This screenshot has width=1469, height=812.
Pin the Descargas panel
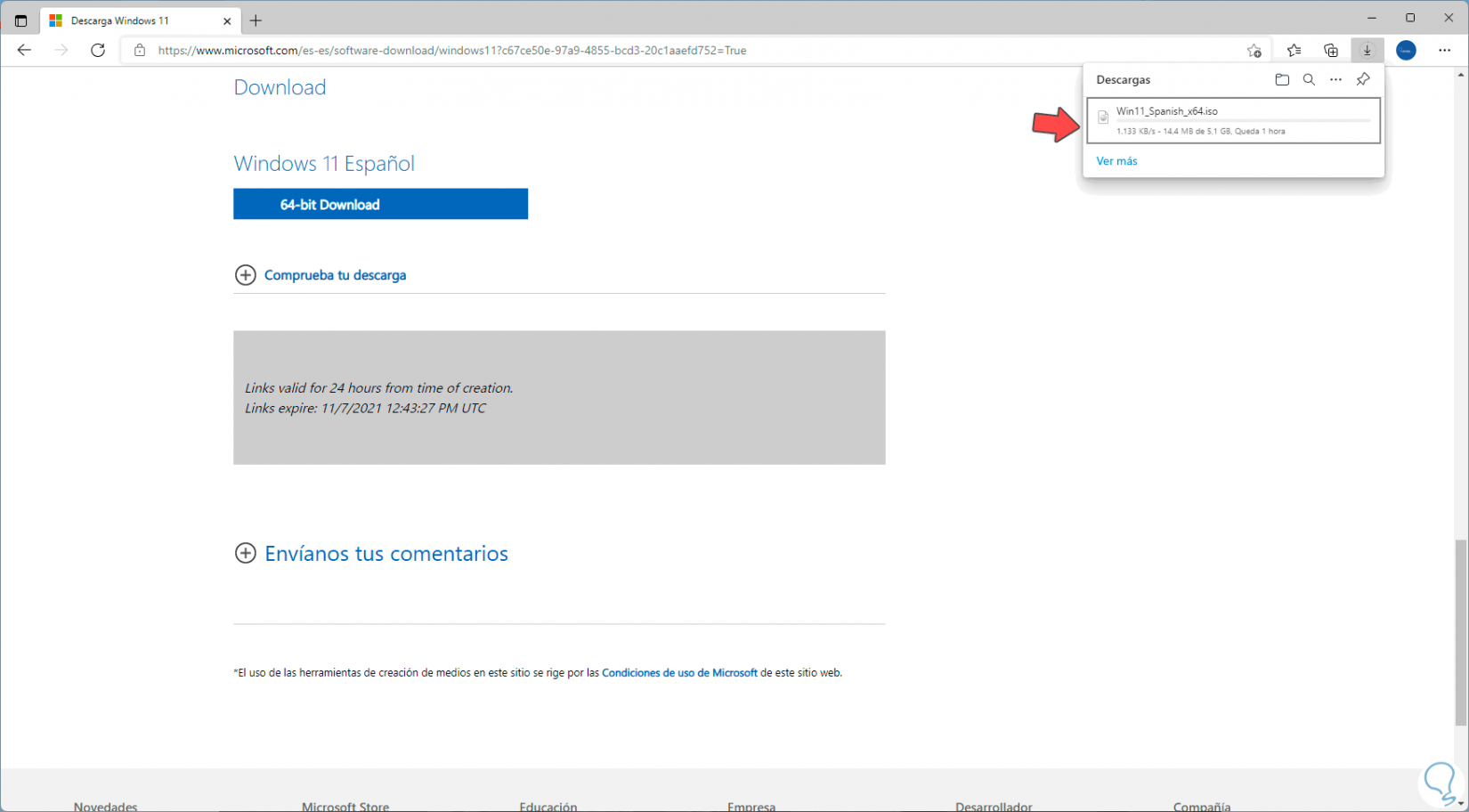coord(1363,79)
